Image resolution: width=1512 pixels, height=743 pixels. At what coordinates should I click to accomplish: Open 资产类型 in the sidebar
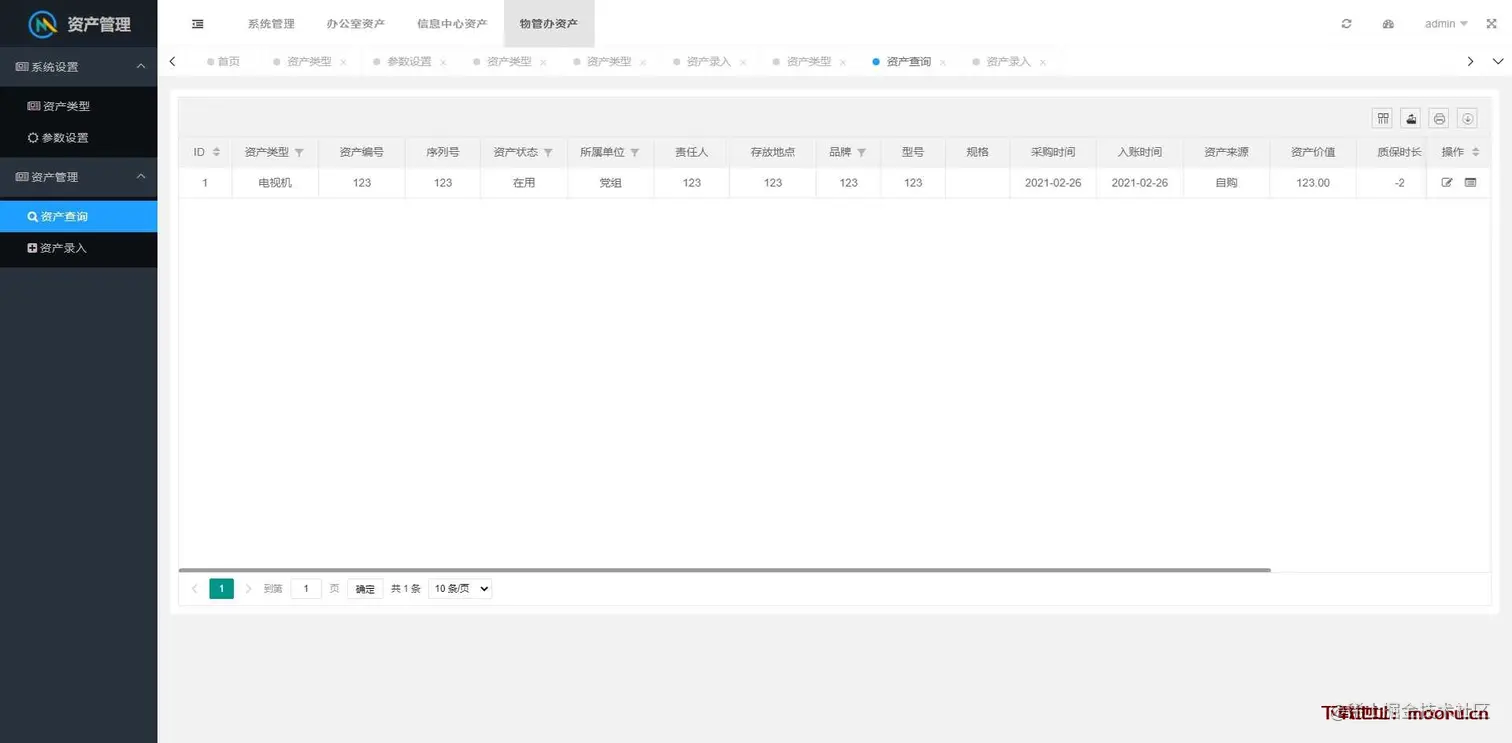[78, 106]
